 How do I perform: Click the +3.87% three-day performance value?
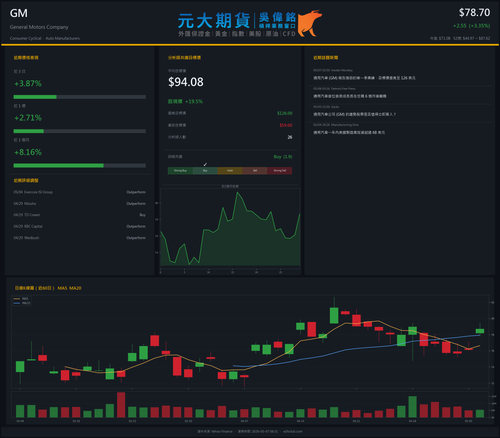[x=28, y=83]
